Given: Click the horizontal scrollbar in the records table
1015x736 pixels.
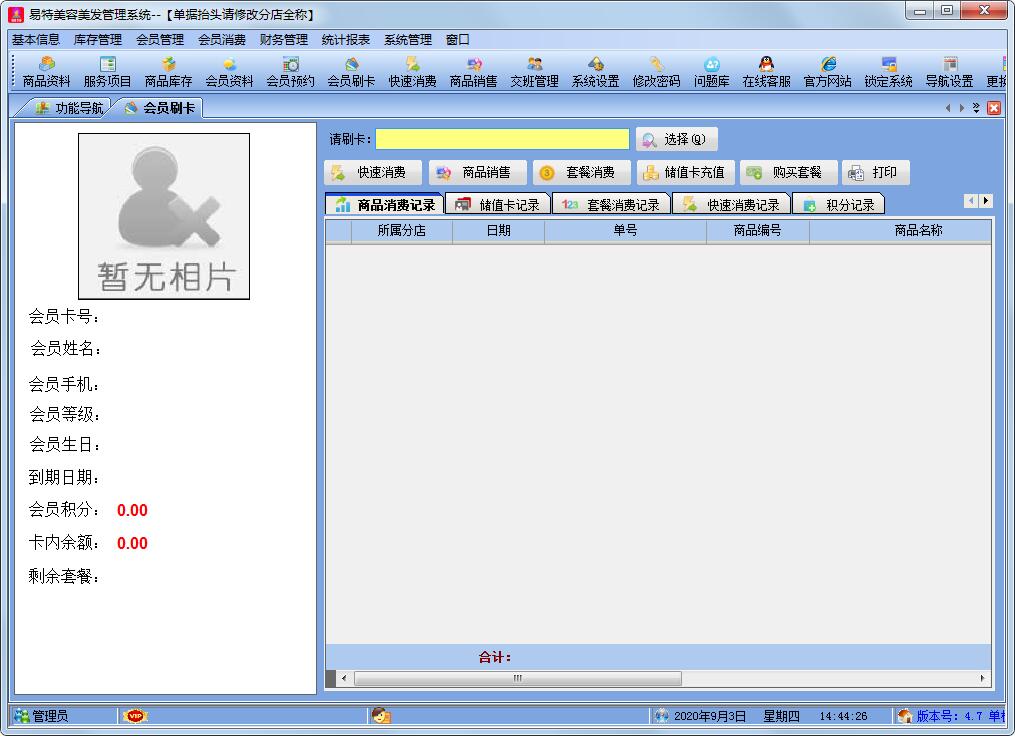Looking at the screenshot, I should tap(517, 678).
